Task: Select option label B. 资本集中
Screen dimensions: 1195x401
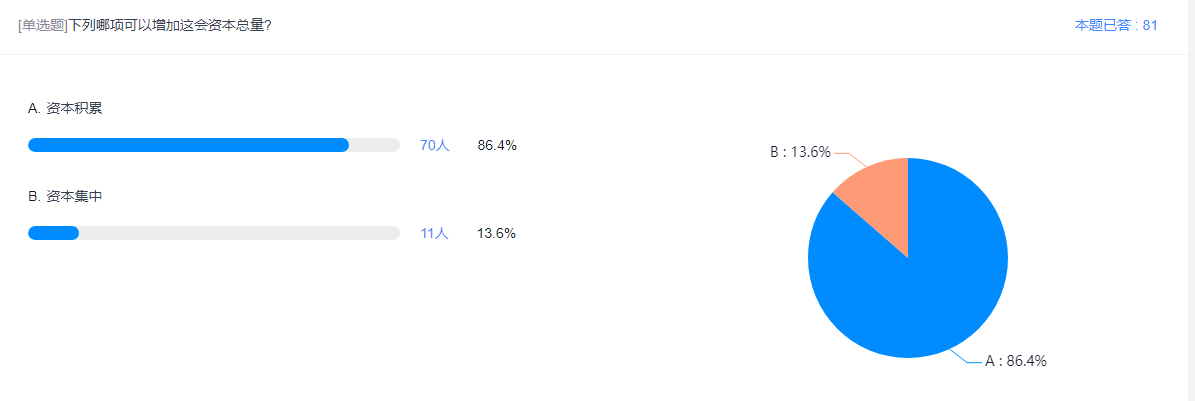Action: pyautogui.click(x=65, y=196)
